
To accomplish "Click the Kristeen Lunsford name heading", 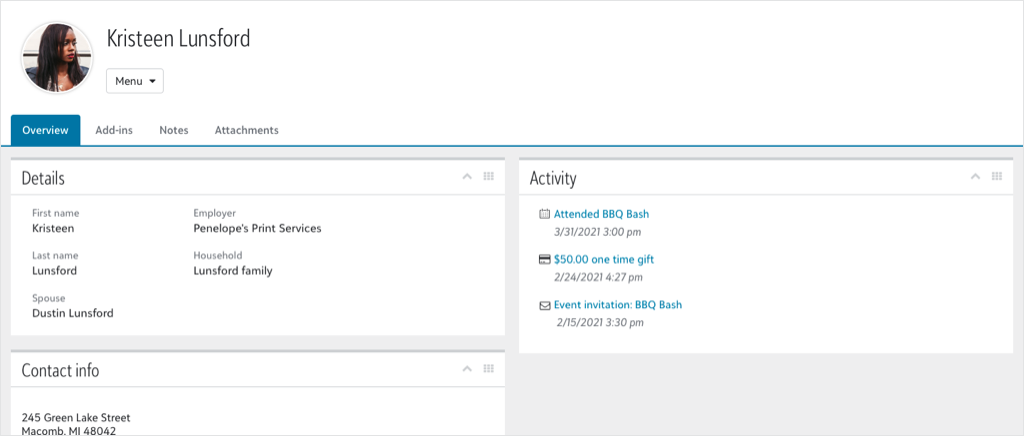I will coord(178,39).
